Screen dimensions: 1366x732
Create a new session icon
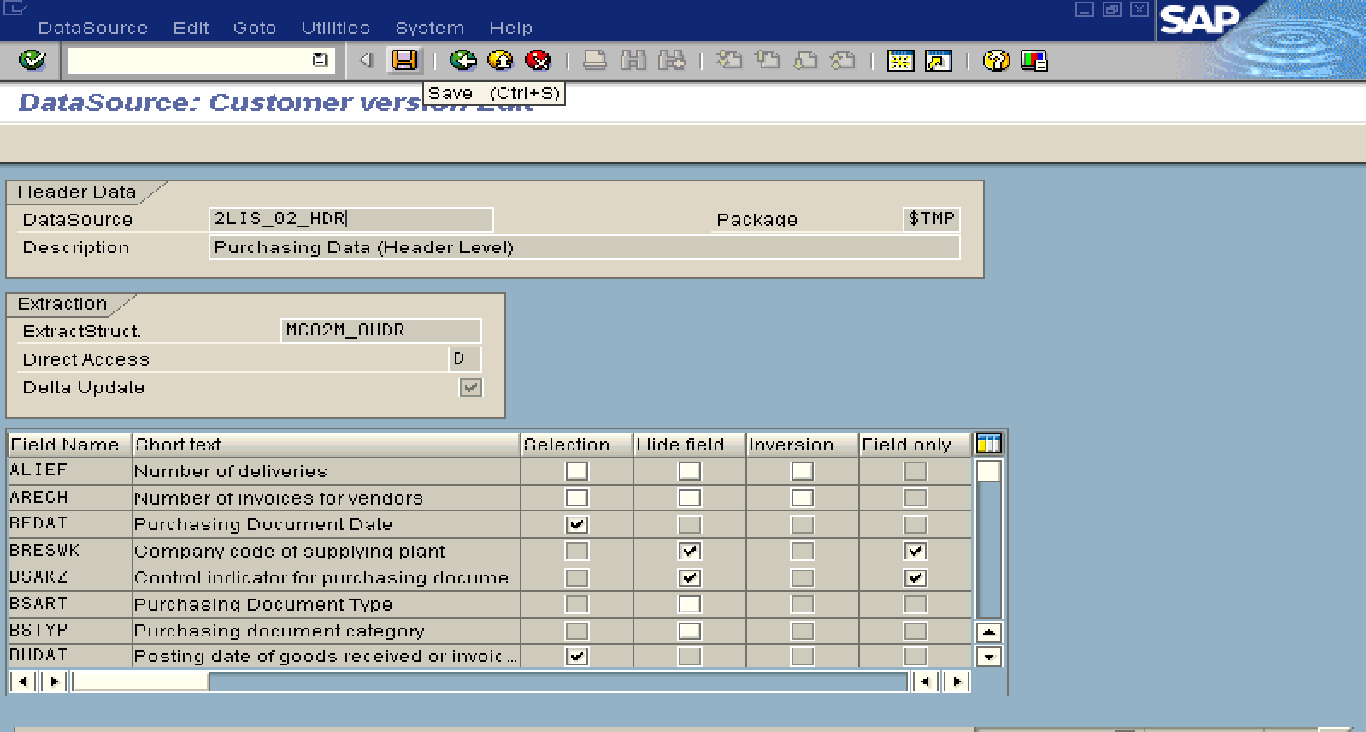tap(900, 61)
